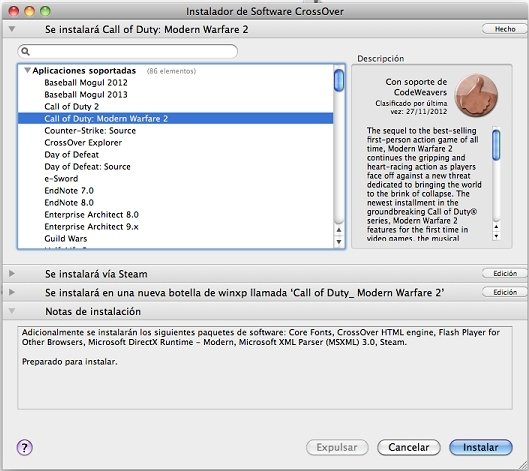Click 'Con soporte de CodeWeavers' text

416,87
